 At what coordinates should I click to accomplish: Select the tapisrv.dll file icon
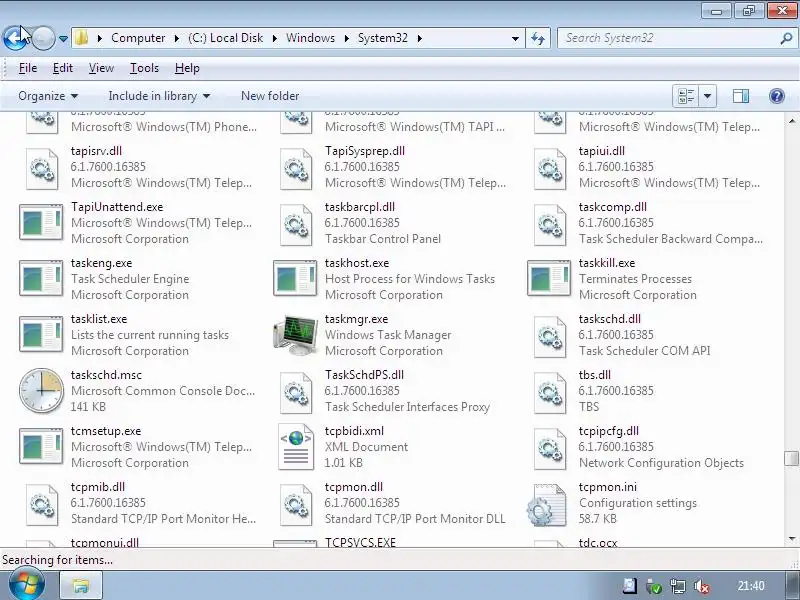(42, 169)
